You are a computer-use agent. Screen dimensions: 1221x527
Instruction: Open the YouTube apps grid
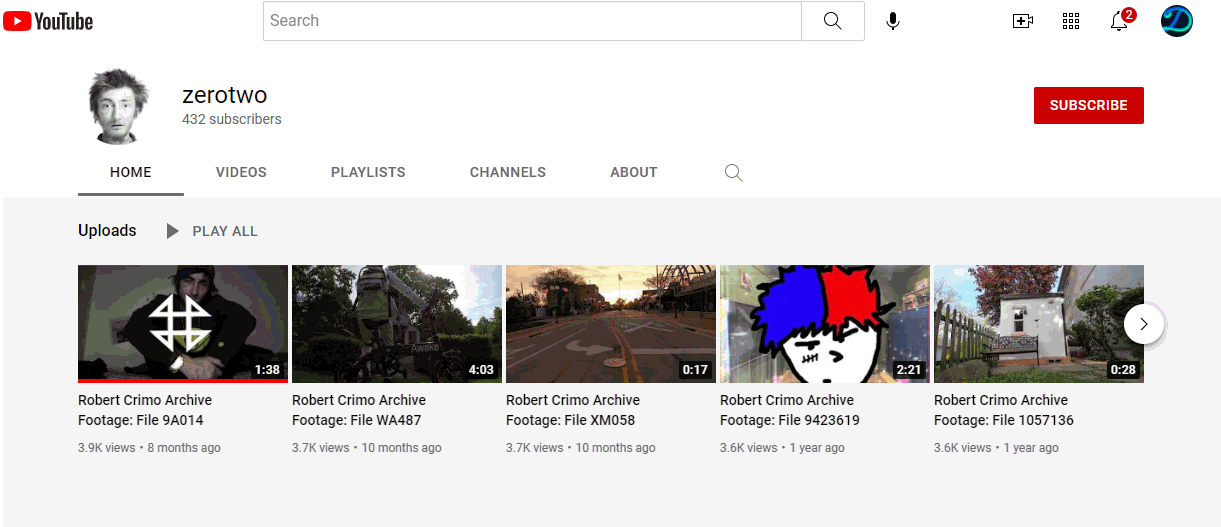(x=1071, y=21)
